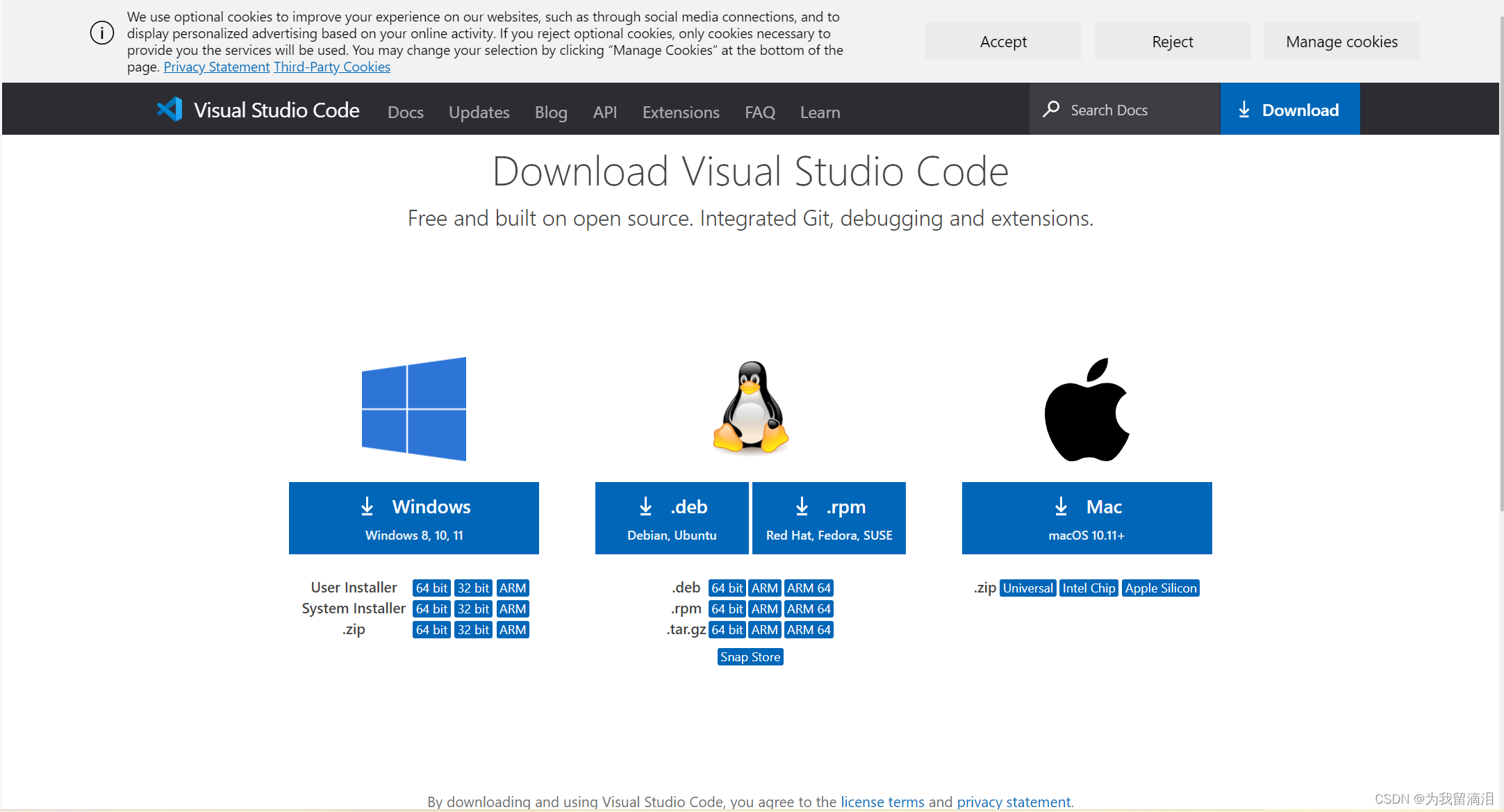The width and height of the screenshot is (1504, 812).
Task: Click the Windows logo image
Action: tap(414, 409)
